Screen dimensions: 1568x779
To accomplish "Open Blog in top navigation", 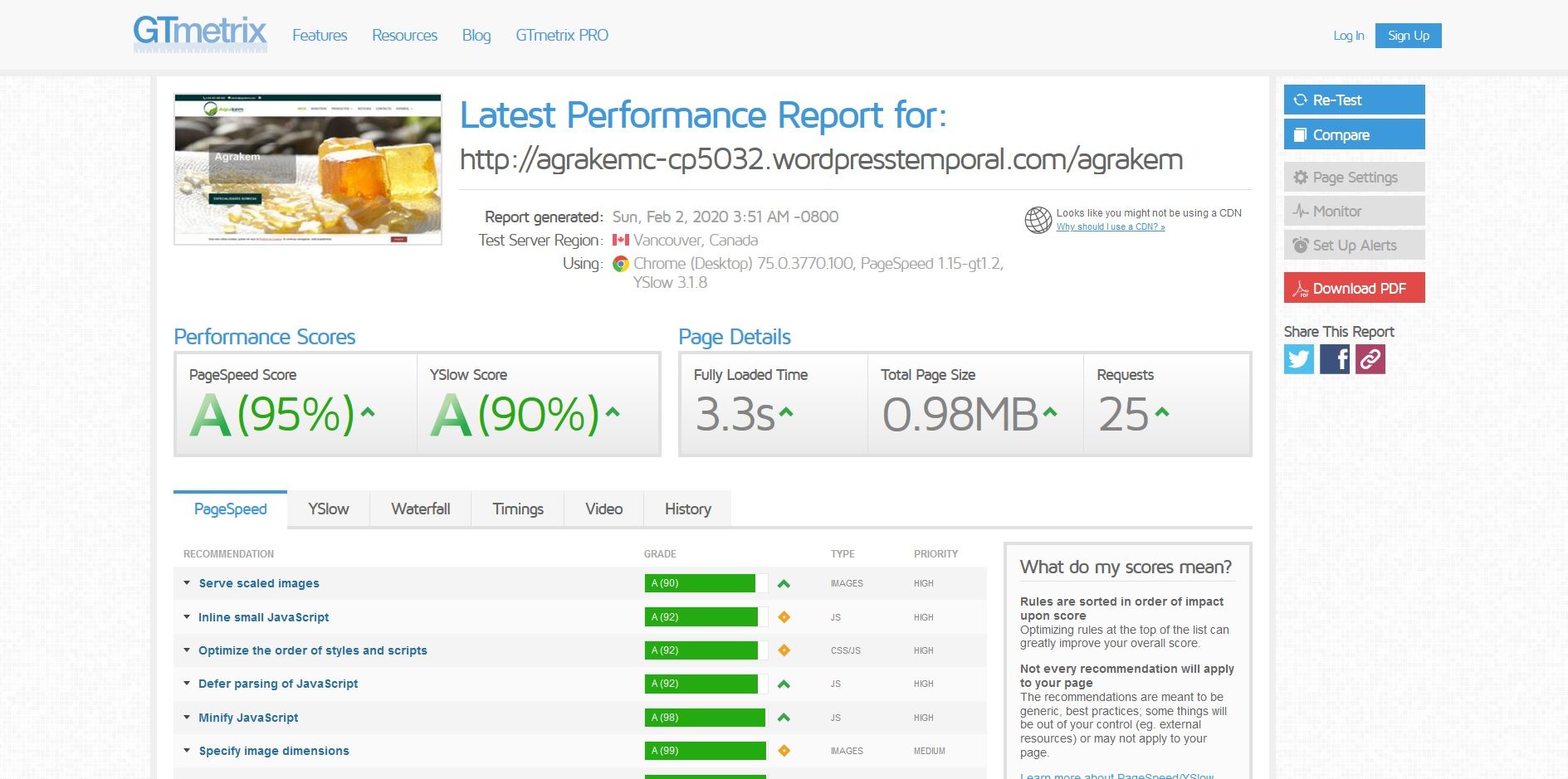I will (476, 35).
